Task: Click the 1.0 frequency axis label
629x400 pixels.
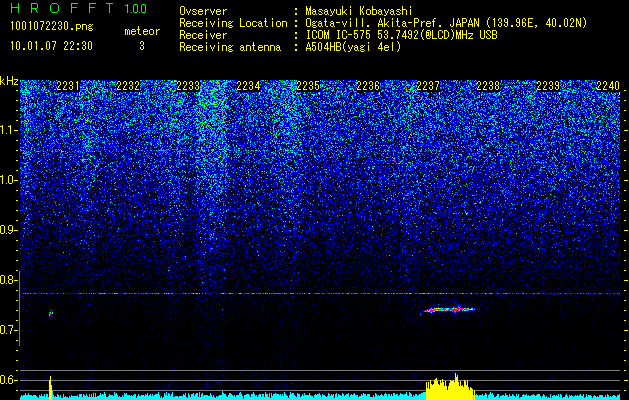Action: [9, 181]
